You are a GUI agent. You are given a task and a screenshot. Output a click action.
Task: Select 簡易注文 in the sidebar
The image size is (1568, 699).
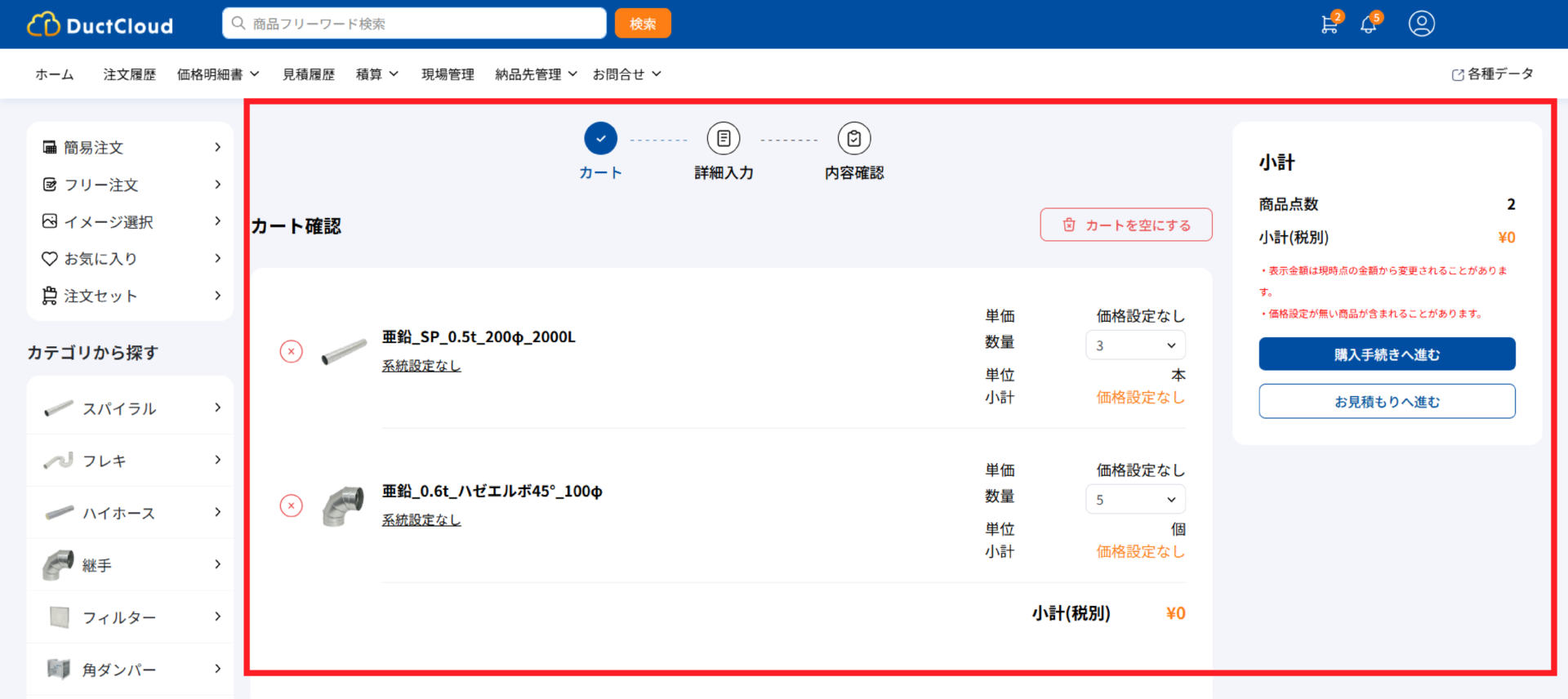pos(131,148)
